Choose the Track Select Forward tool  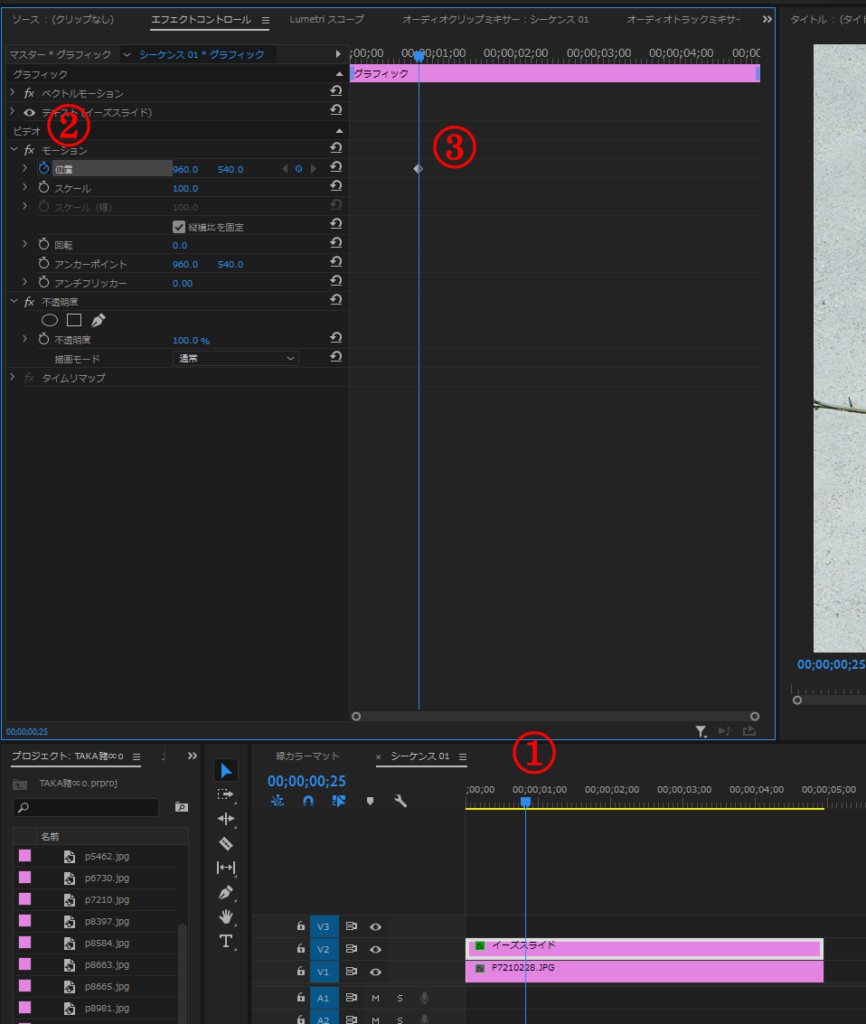click(x=226, y=794)
